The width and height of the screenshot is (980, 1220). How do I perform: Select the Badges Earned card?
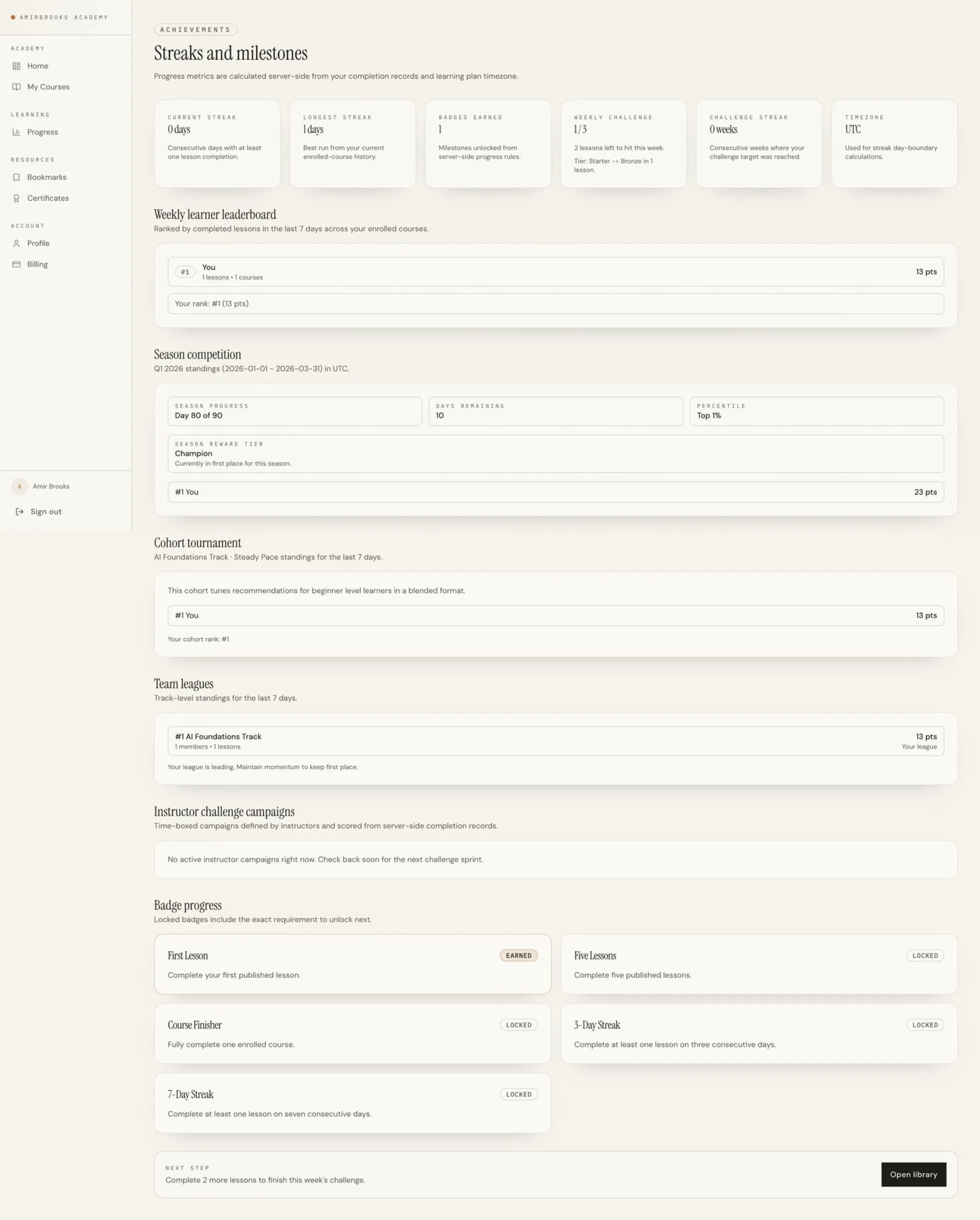tap(488, 144)
